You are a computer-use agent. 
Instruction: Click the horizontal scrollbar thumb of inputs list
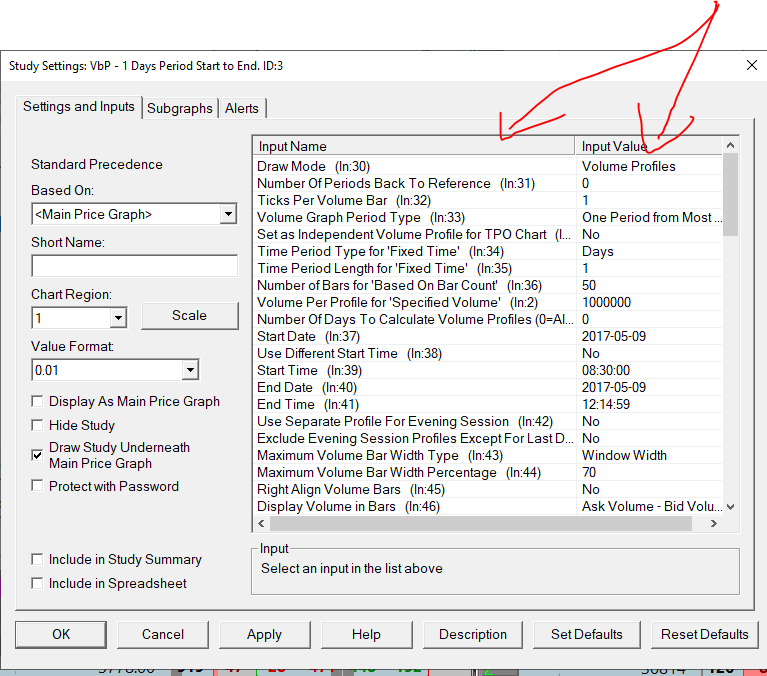pyautogui.click(x=481, y=523)
